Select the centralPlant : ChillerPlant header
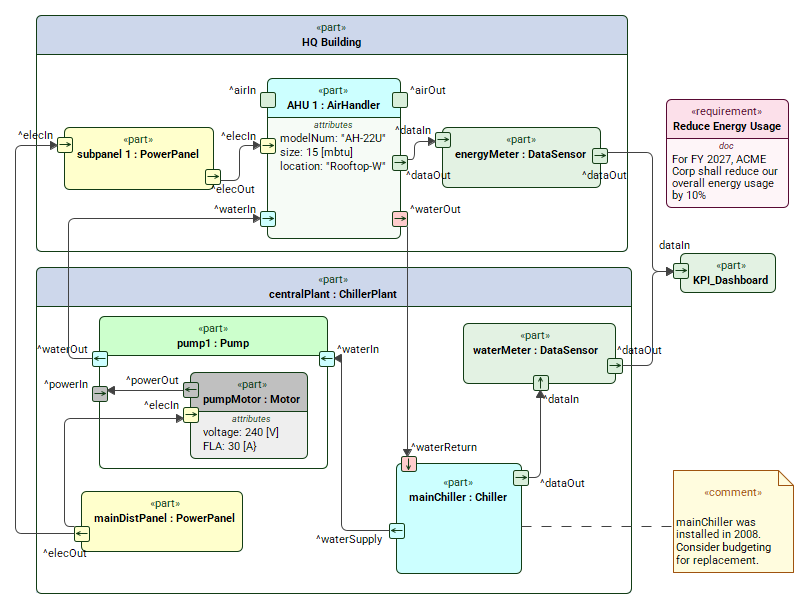 [333, 287]
